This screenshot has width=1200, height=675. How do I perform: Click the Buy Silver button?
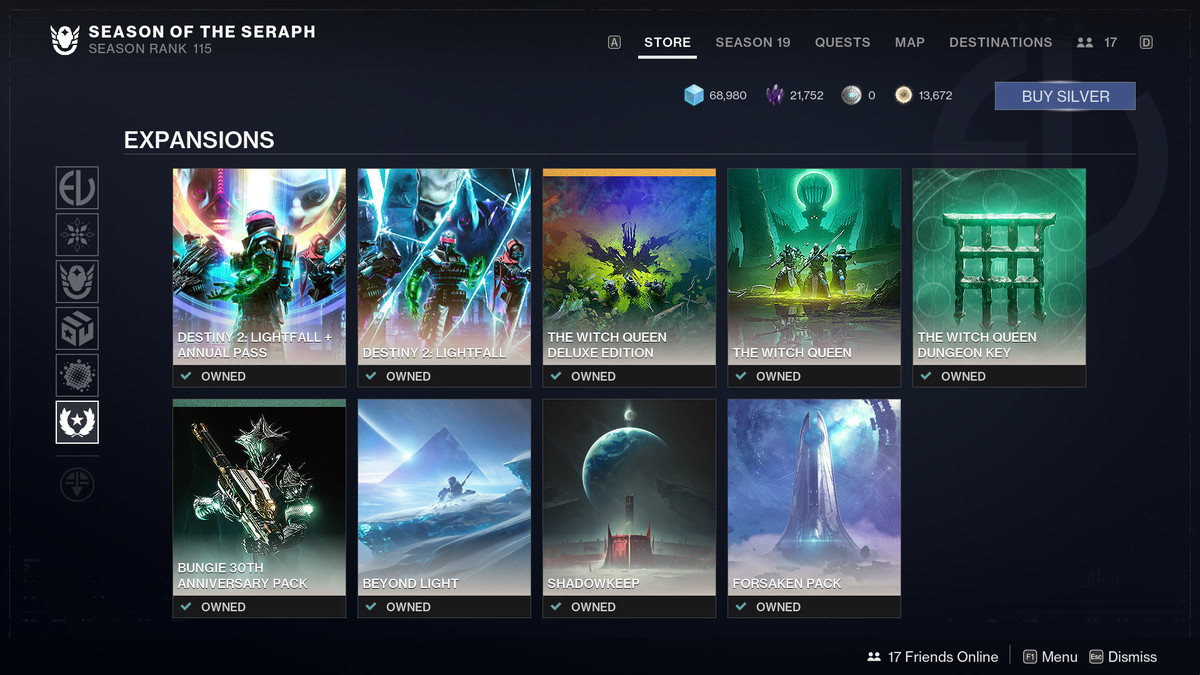tap(1064, 96)
